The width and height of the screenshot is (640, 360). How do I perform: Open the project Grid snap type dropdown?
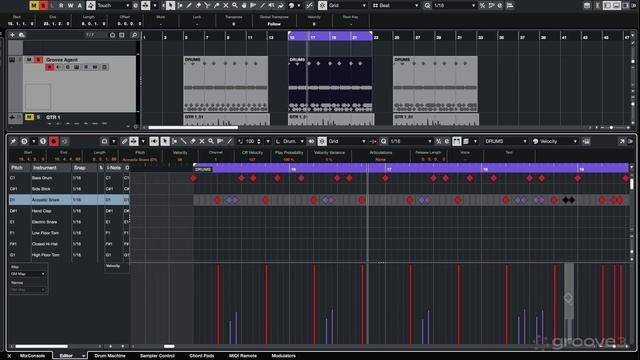coord(347,5)
